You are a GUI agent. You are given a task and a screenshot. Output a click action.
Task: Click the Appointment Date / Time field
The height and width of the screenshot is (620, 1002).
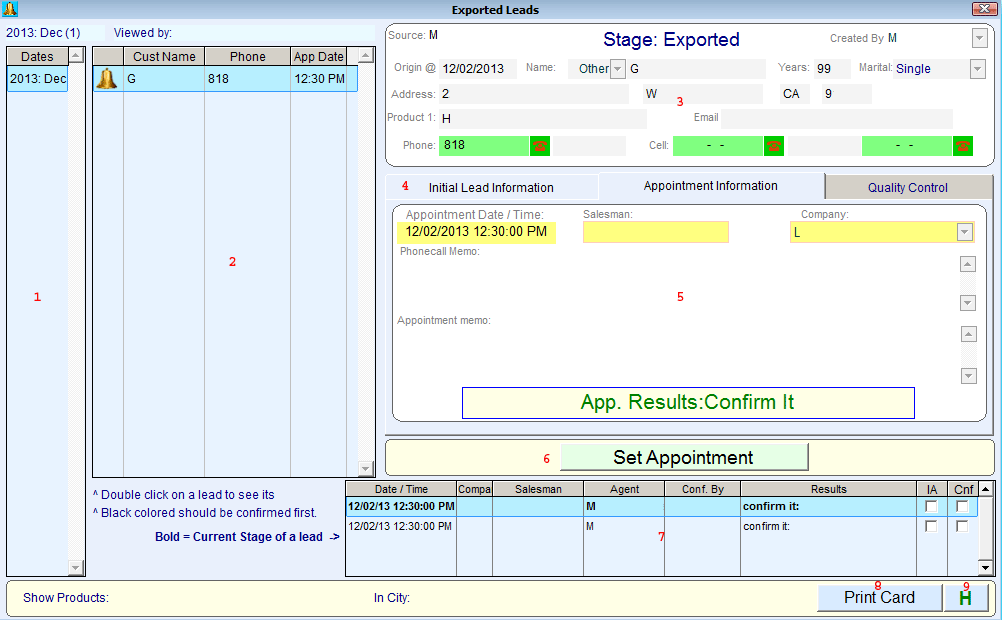tap(476, 232)
